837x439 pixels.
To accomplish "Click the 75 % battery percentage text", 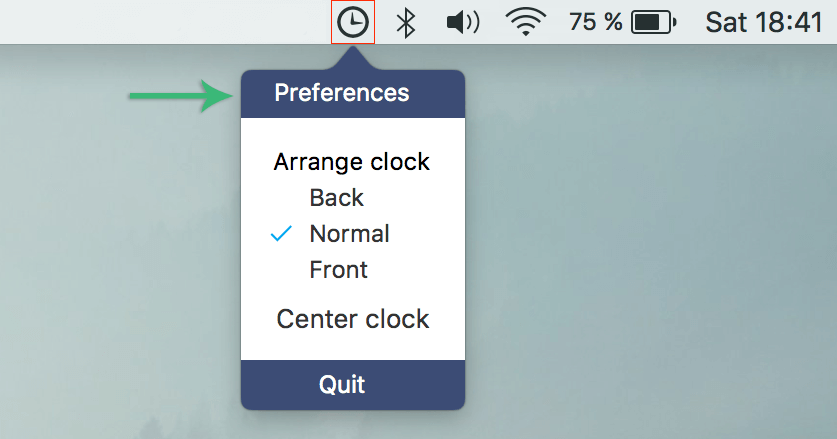I will click(x=595, y=22).
